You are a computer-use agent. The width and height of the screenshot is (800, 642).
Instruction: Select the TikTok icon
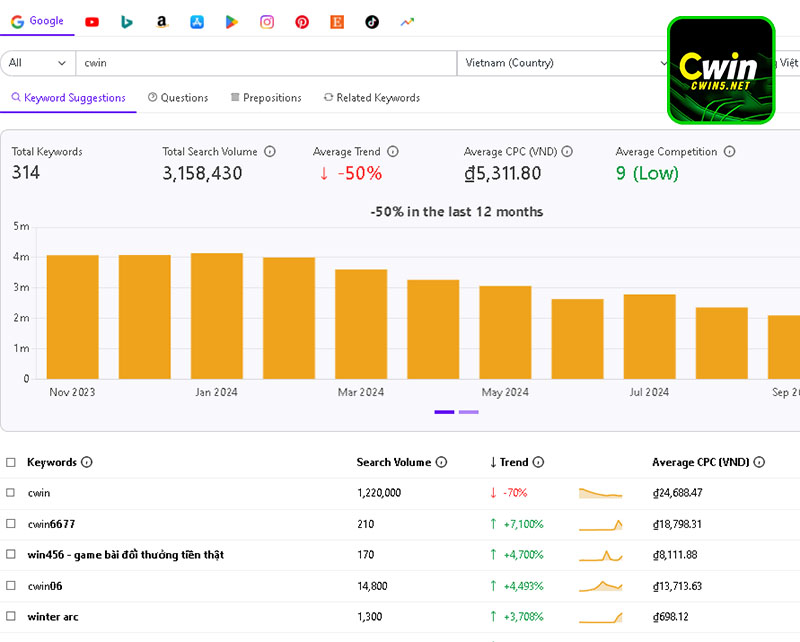tap(372, 22)
